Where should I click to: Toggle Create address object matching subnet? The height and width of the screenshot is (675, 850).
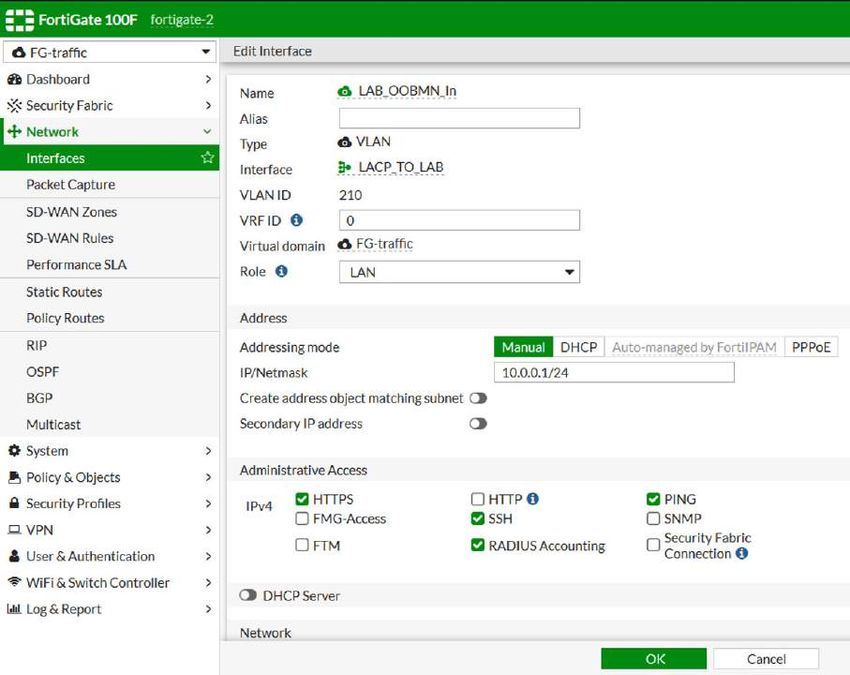[478, 398]
